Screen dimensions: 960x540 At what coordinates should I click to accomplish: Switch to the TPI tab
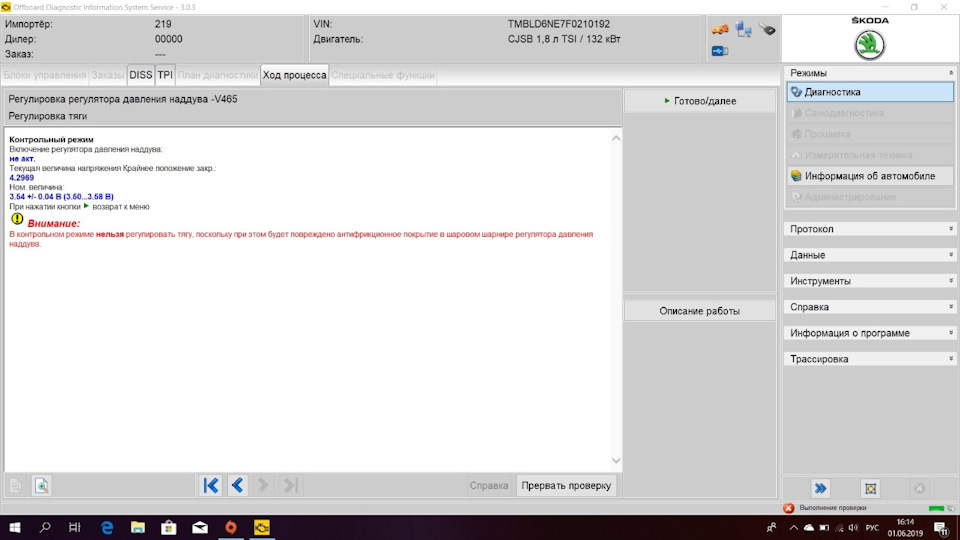click(x=165, y=75)
